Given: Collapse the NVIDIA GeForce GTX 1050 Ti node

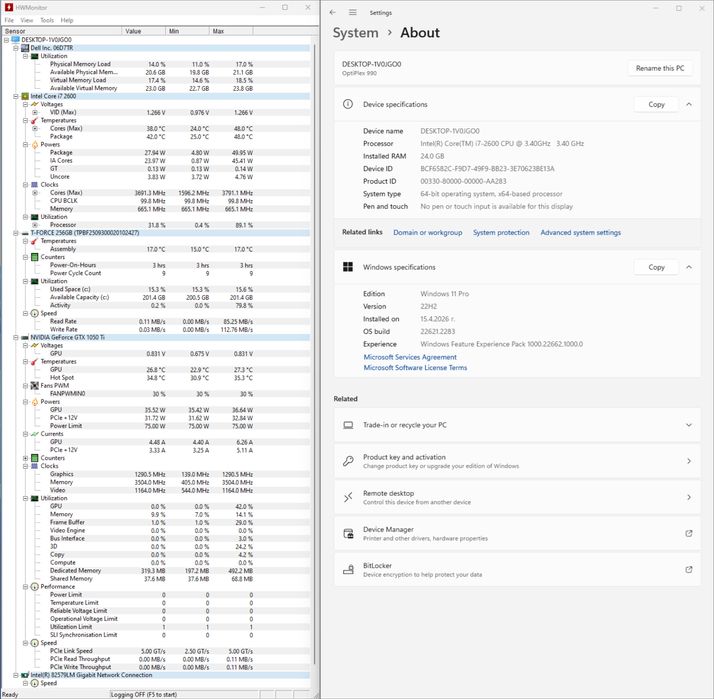Looking at the screenshot, I should 16,337.
